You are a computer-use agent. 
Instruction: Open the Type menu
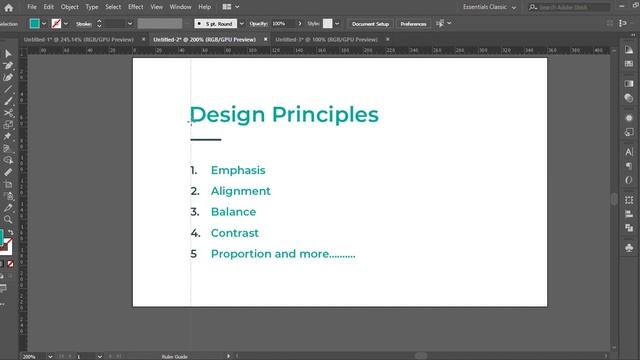[92, 7]
